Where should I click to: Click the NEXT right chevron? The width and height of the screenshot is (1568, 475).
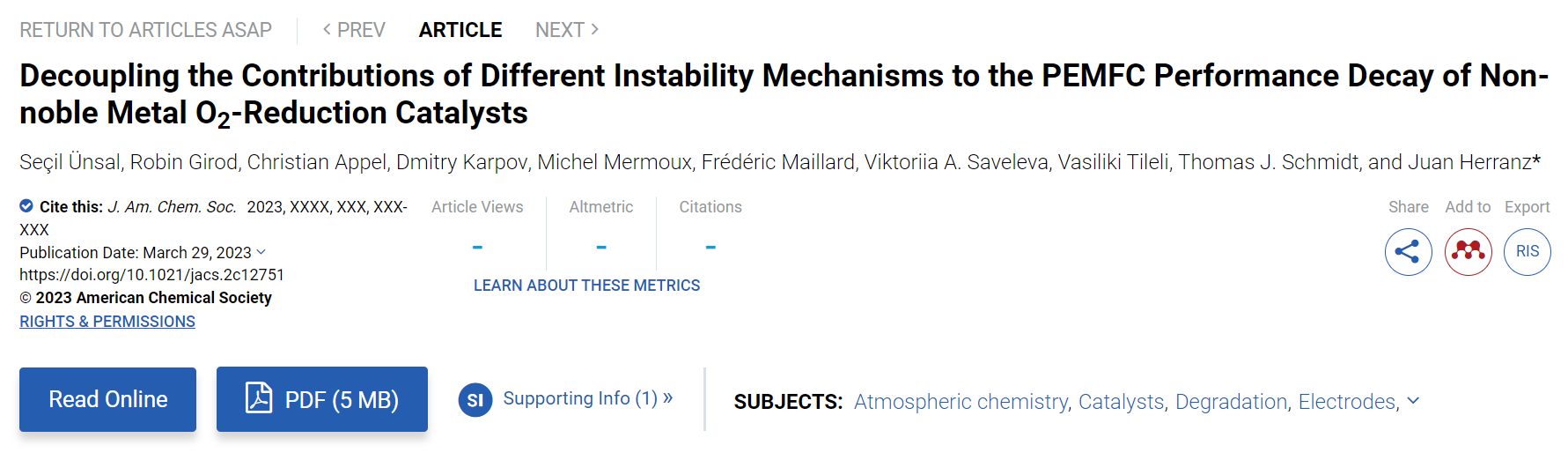pos(595,29)
